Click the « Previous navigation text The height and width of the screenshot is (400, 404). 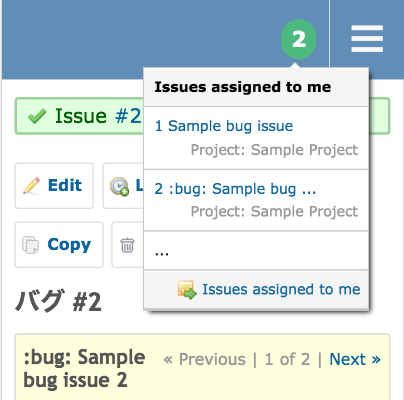[204, 359]
